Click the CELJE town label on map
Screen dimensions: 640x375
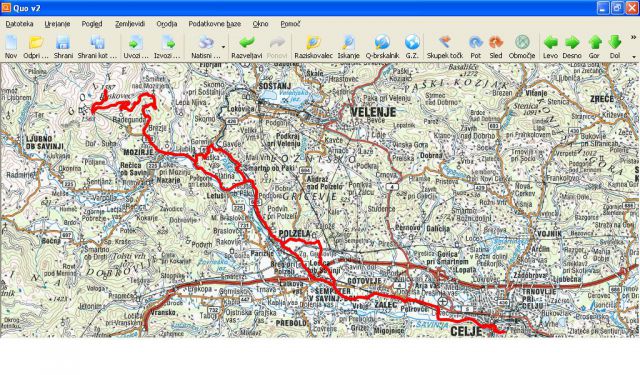coord(466,331)
